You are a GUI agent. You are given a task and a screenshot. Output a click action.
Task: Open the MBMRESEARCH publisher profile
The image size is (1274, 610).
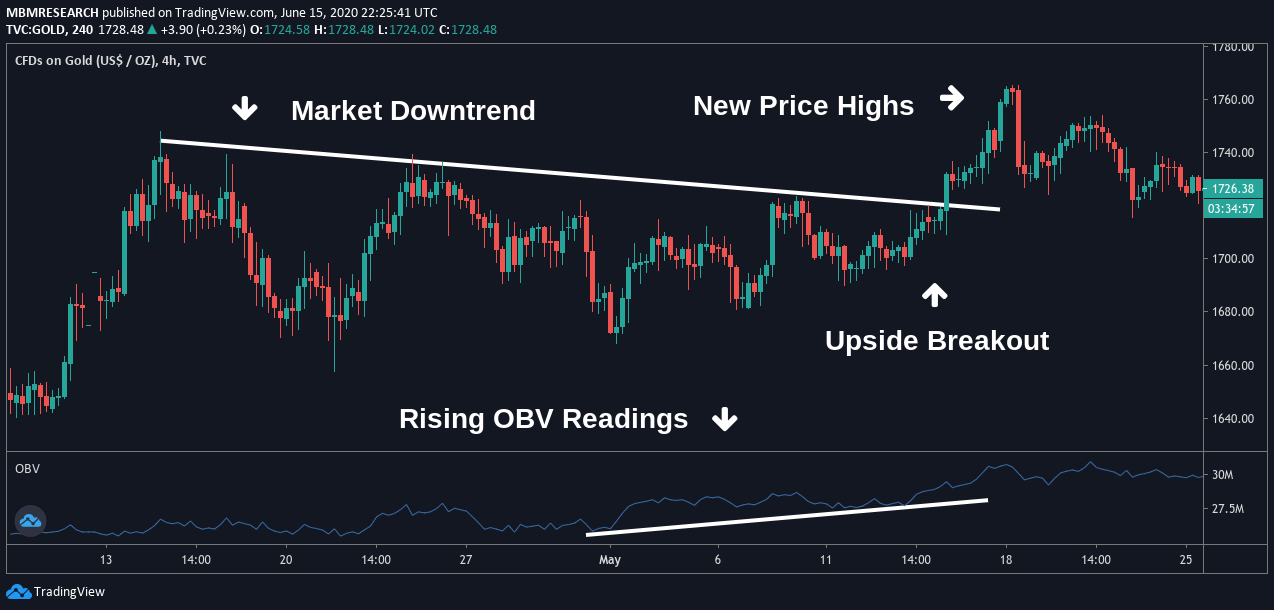click(50, 13)
